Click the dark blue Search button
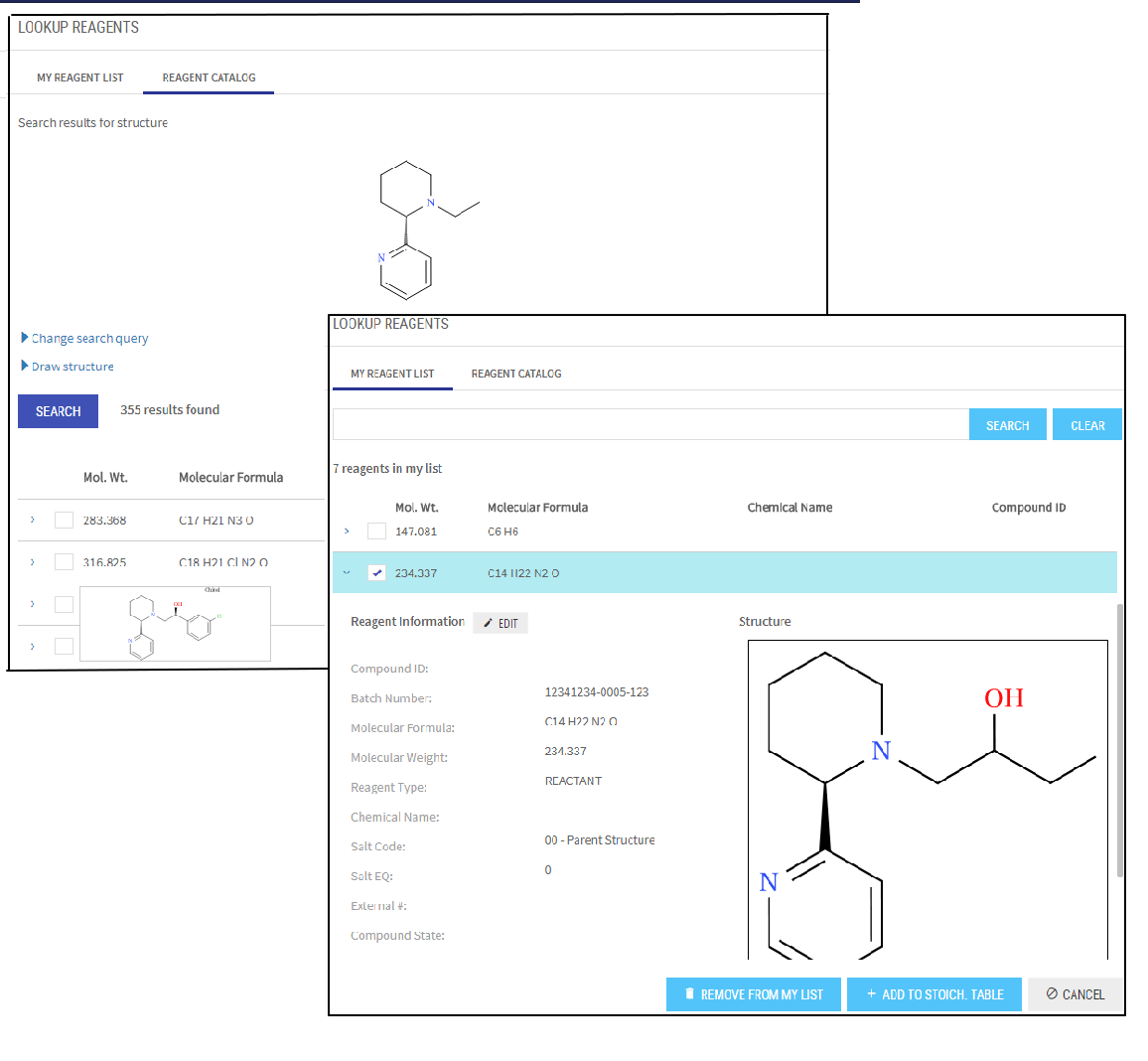 tap(58, 411)
